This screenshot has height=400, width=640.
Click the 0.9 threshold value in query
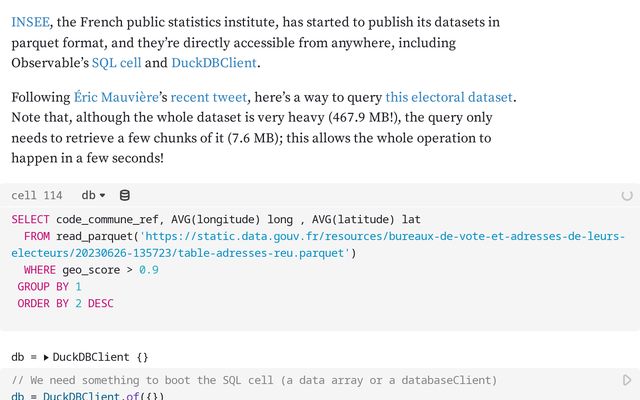tap(149, 270)
